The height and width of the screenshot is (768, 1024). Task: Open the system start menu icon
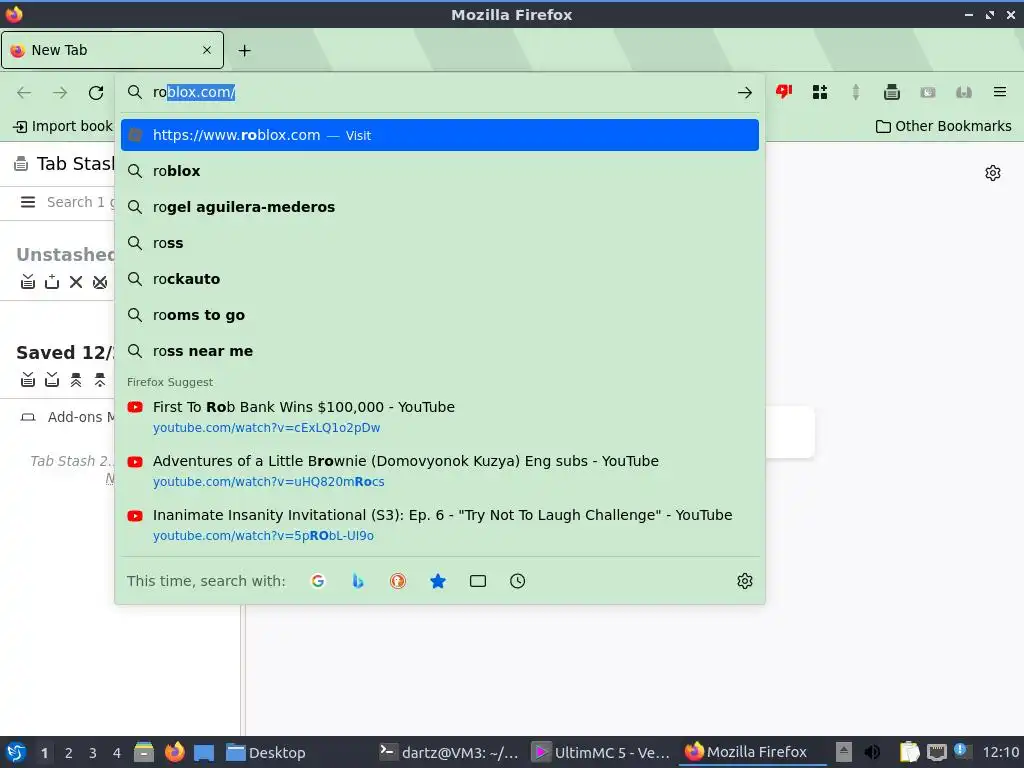16,752
